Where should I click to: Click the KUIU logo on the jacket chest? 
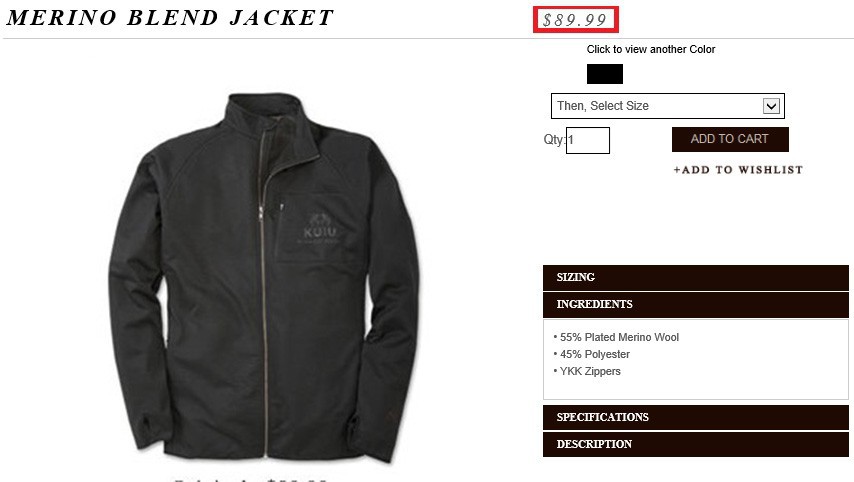pos(320,228)
